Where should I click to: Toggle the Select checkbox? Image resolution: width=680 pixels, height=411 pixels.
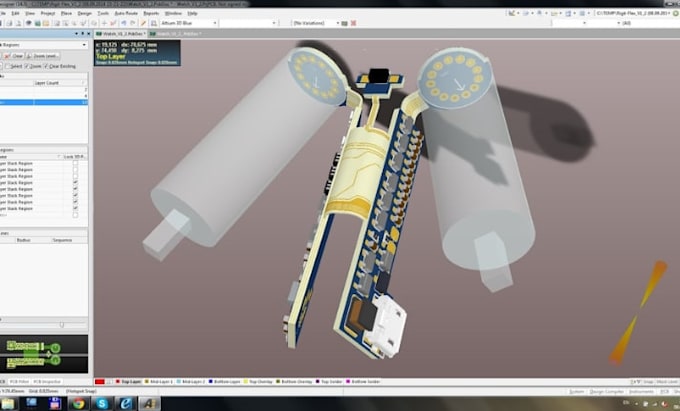pyautogui.click(x=7, y=66)
